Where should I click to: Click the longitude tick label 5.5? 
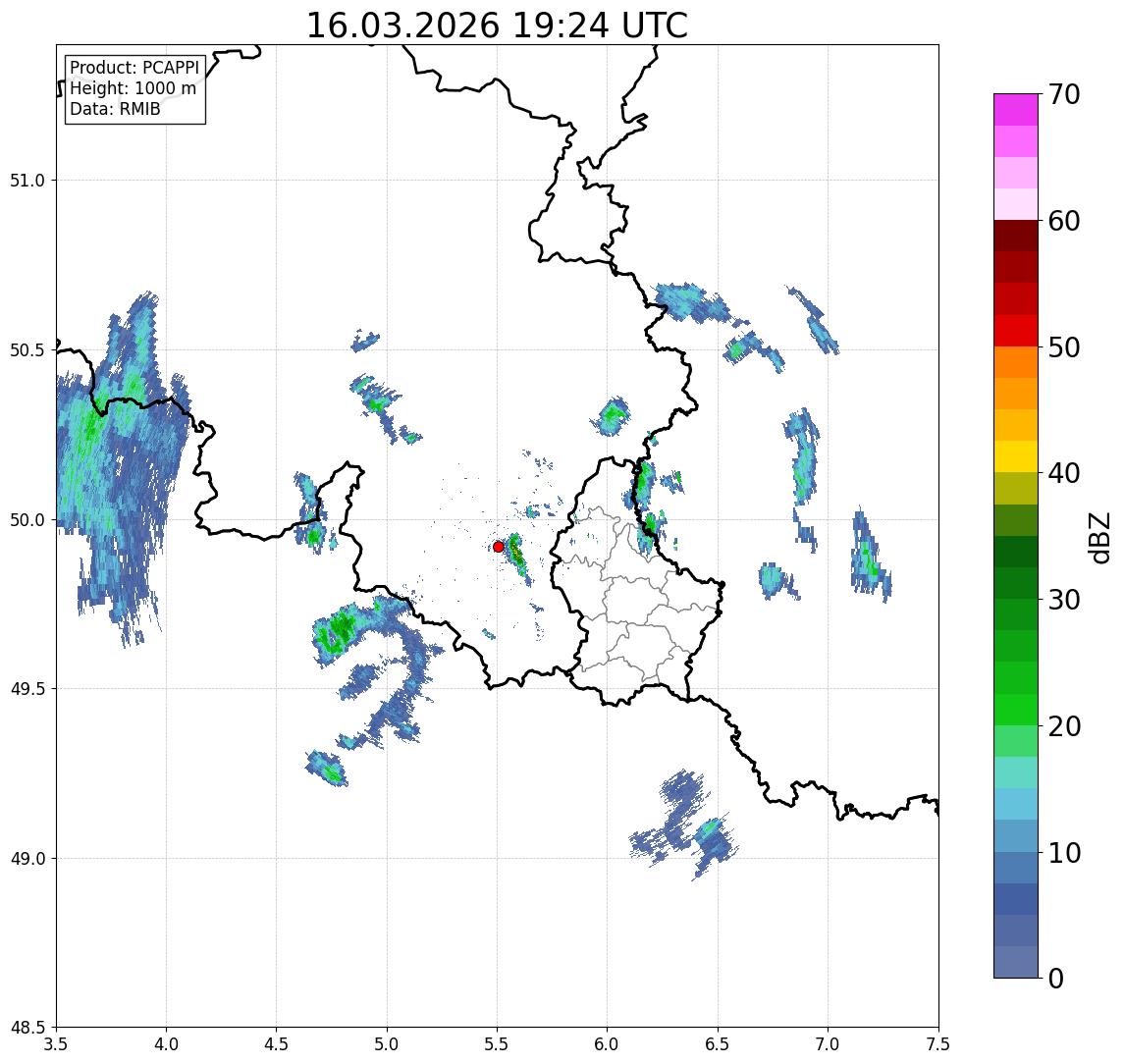pyautogui.click(x=498, y=1043)
